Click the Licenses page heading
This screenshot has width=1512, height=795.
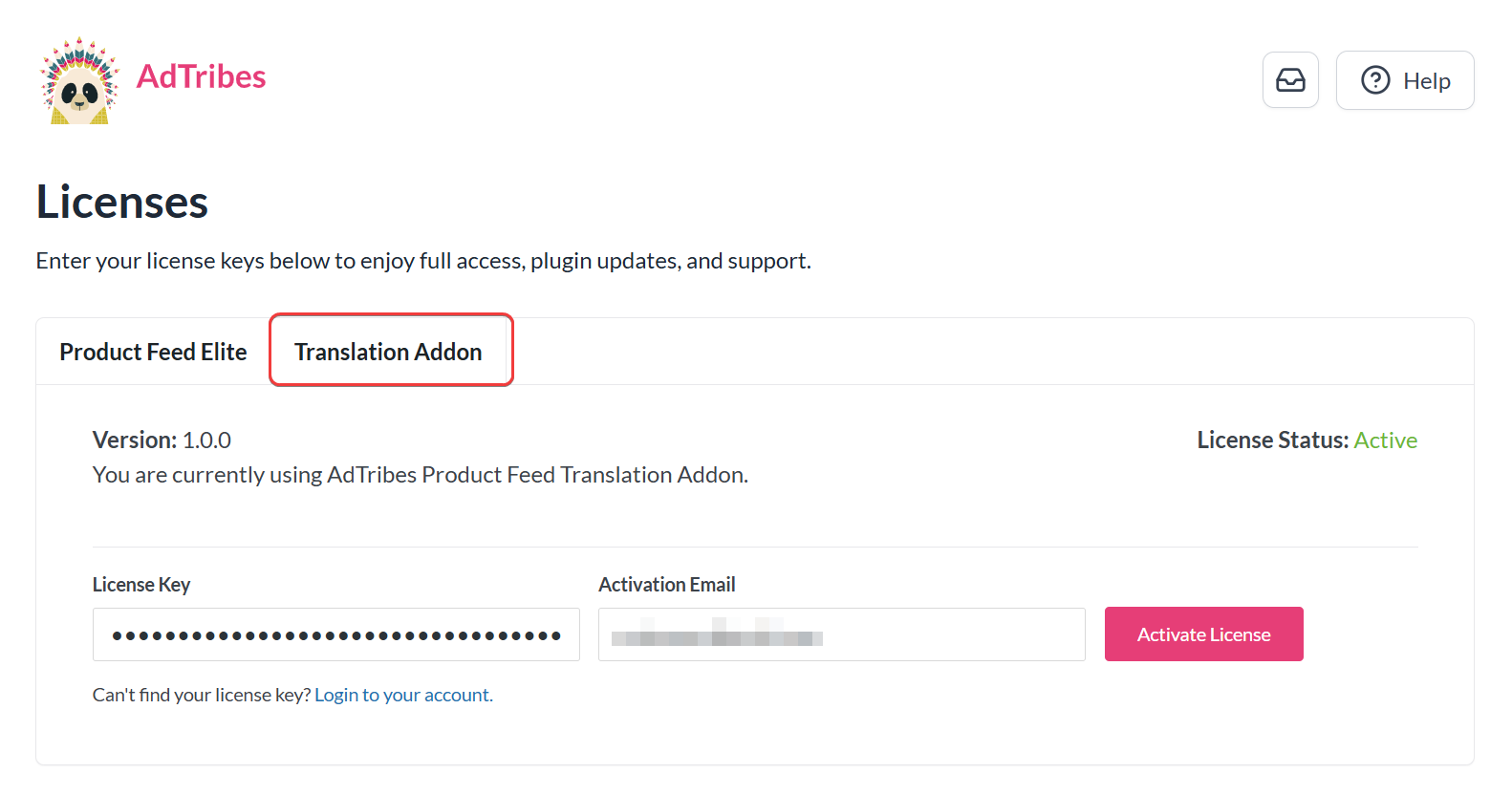click(122, 203)
